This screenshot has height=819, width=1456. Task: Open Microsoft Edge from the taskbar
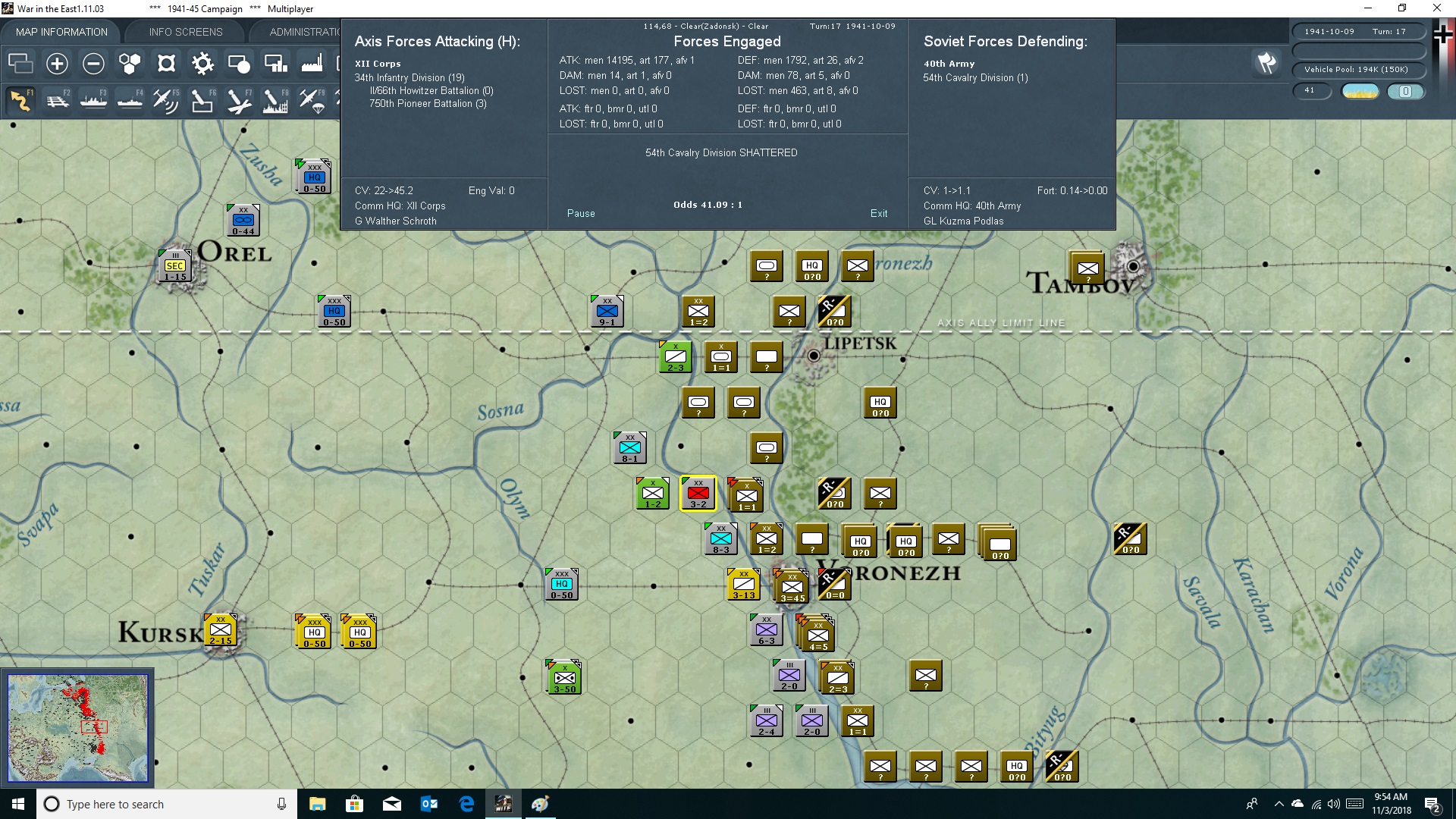click(466, 804)
